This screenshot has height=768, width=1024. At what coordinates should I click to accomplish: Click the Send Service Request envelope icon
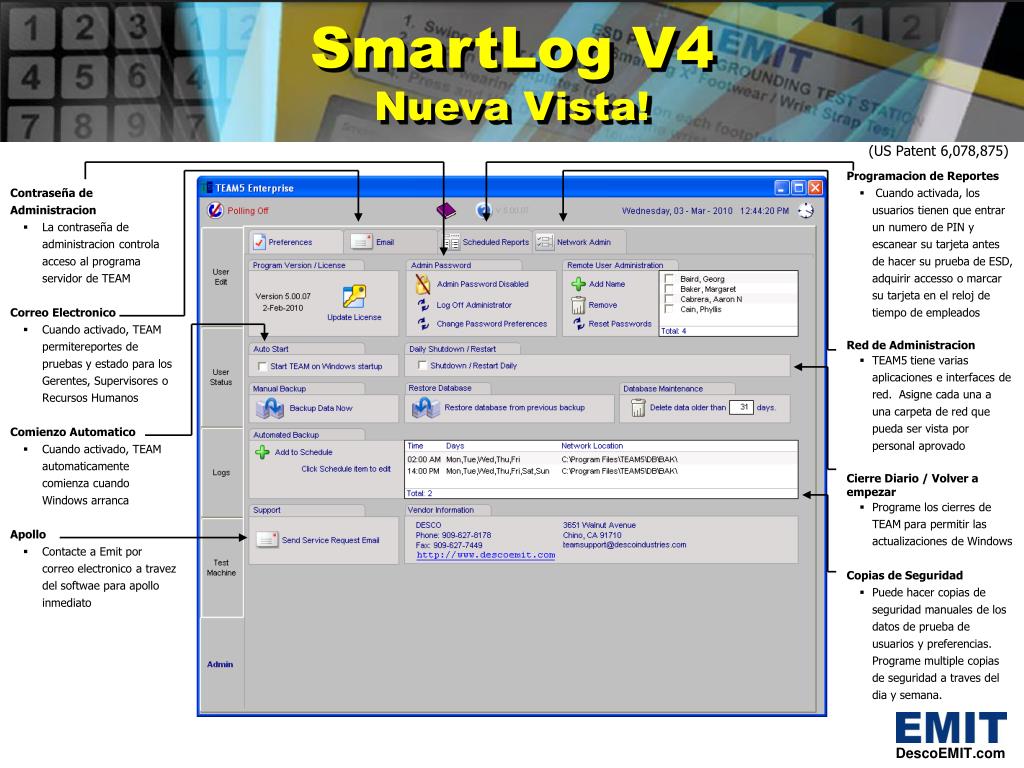coord(267,539)
